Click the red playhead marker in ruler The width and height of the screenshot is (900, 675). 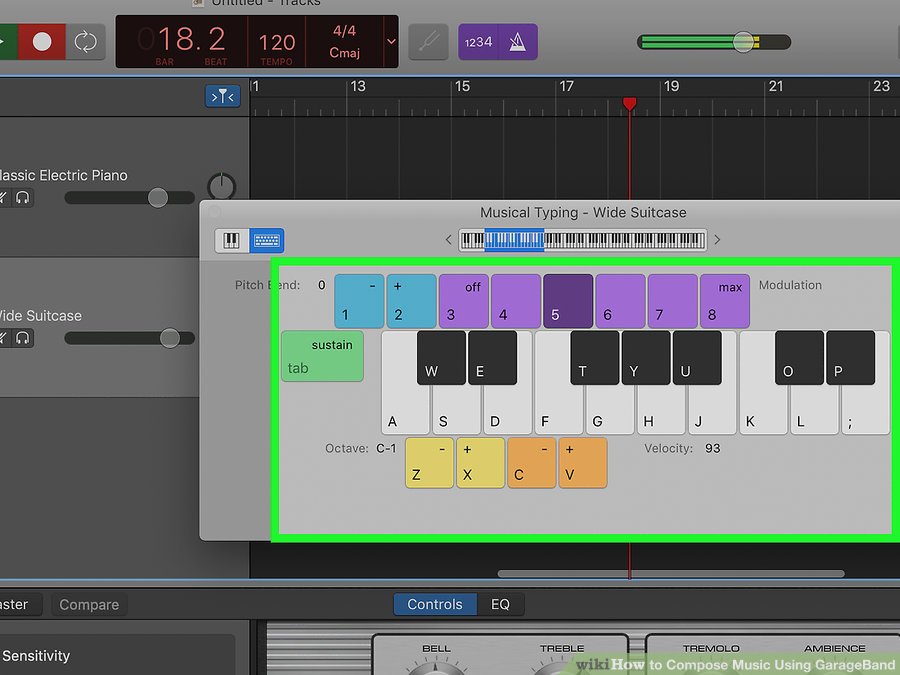(x=630, y=104)
